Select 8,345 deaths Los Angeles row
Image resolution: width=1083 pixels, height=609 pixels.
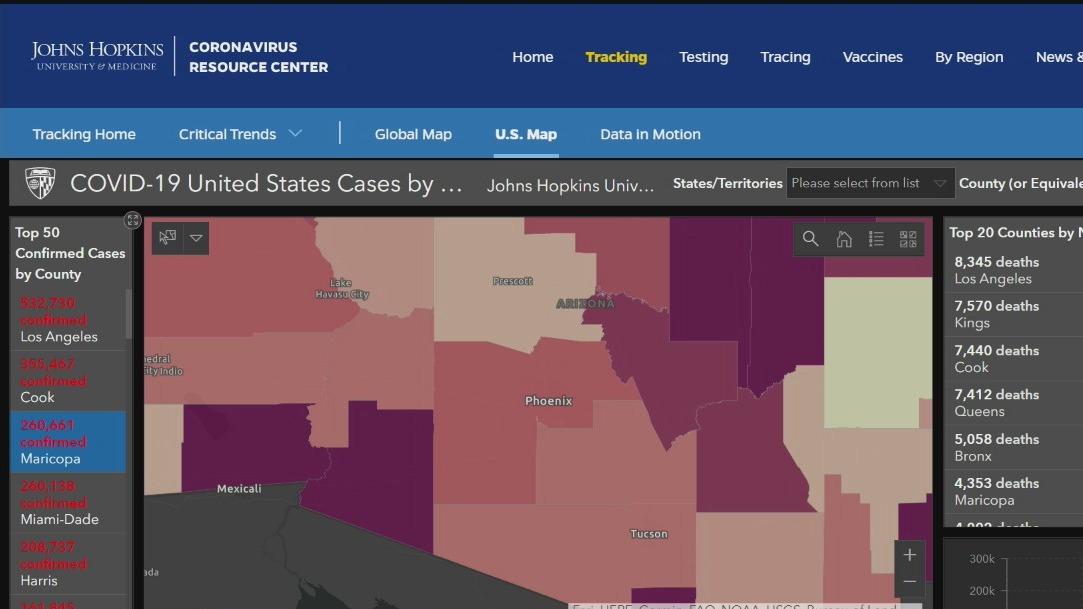click(1013, 270)
